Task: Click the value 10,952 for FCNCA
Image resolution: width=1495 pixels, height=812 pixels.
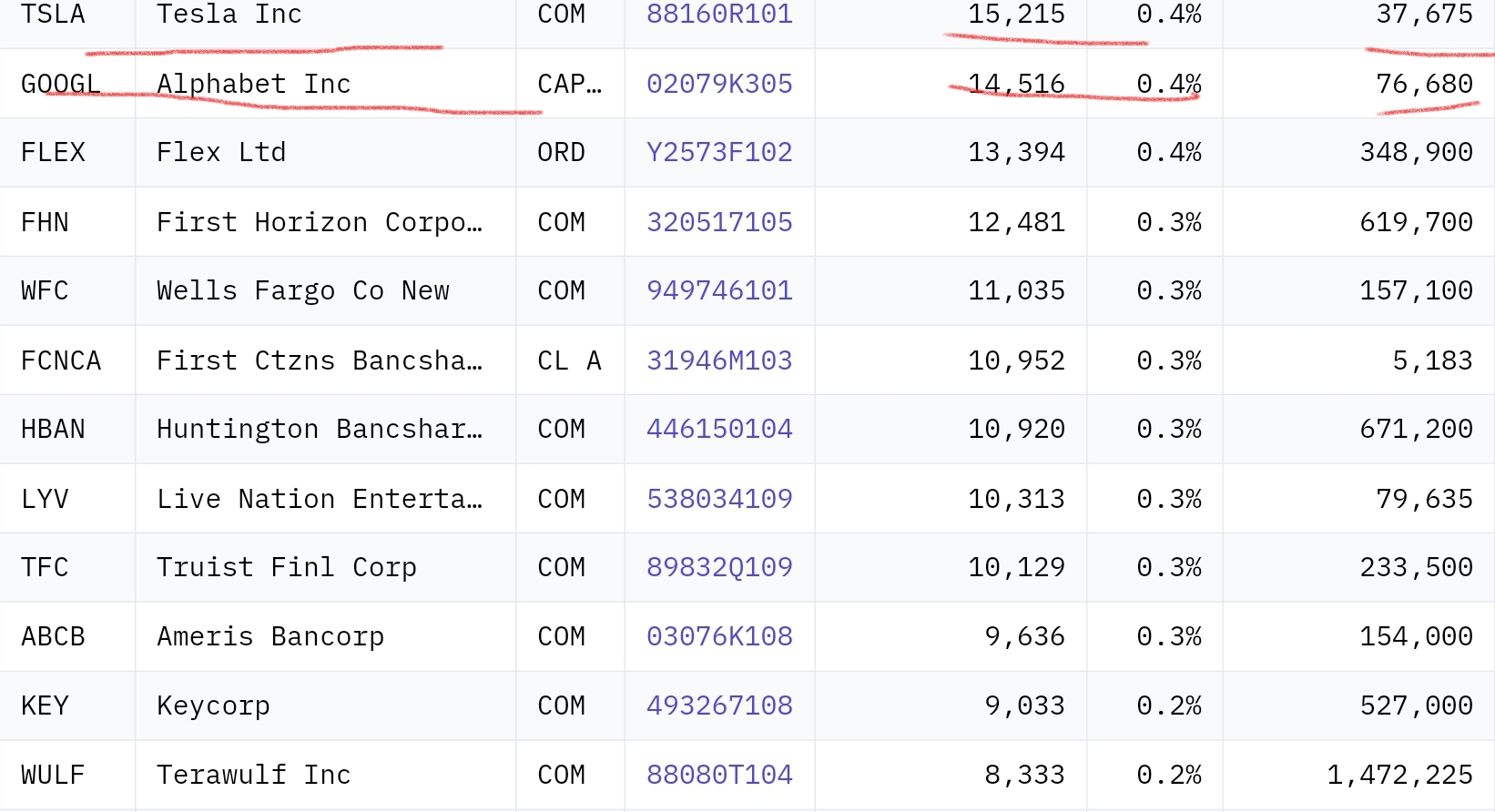Action: coord(1016,360)
